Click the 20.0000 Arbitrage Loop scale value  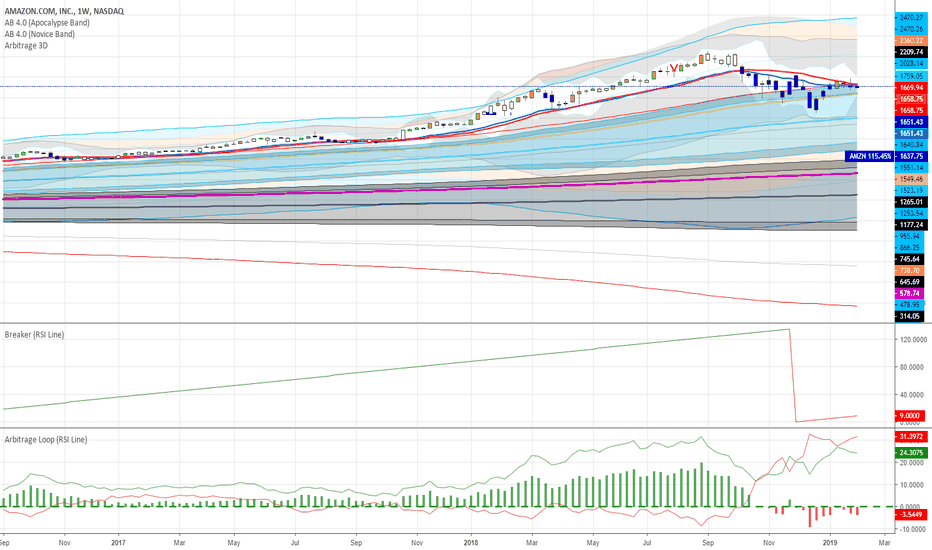(x=914, y=463)
